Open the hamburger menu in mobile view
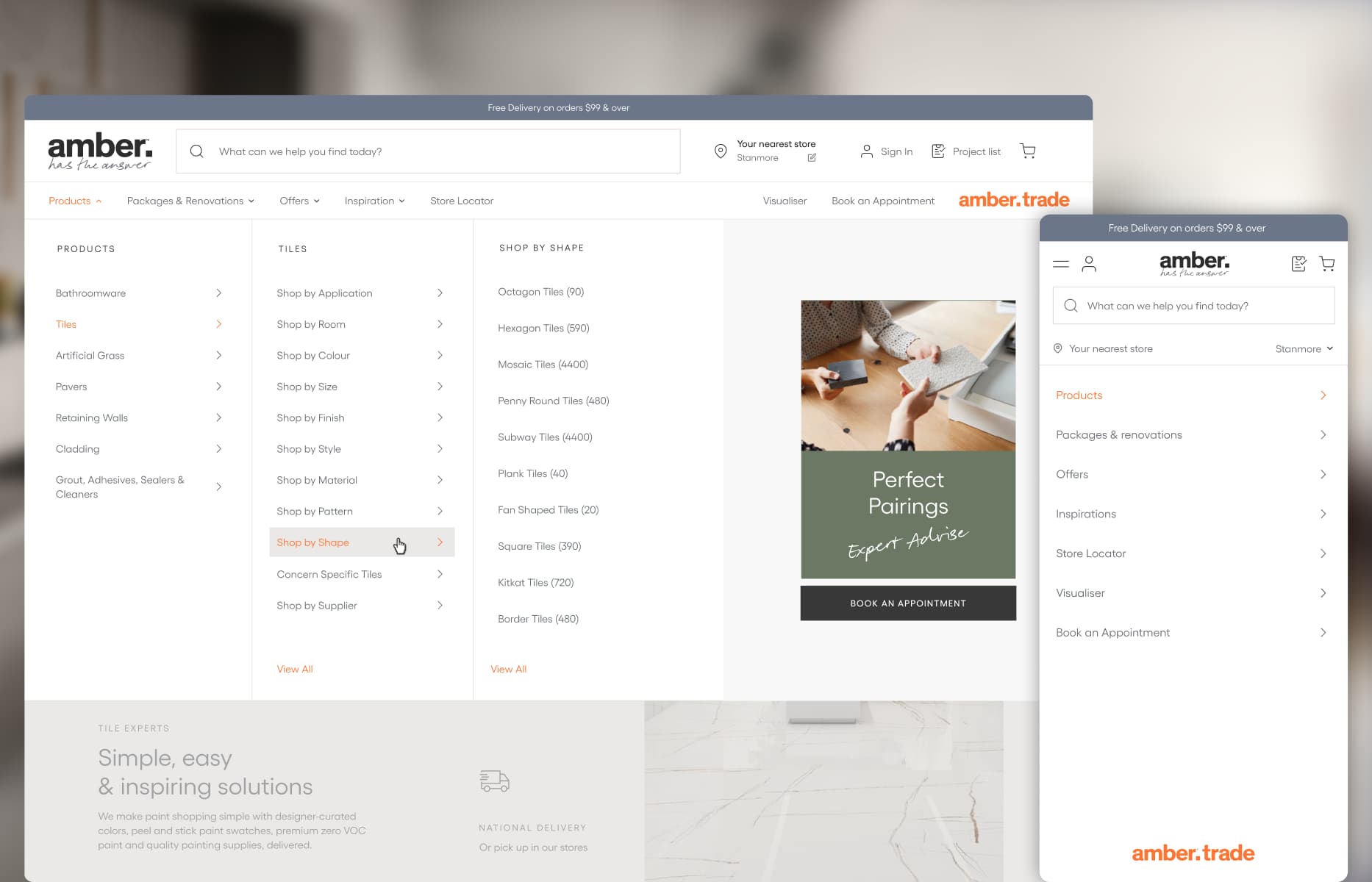1372x882 pixels. pos(1061,263)
